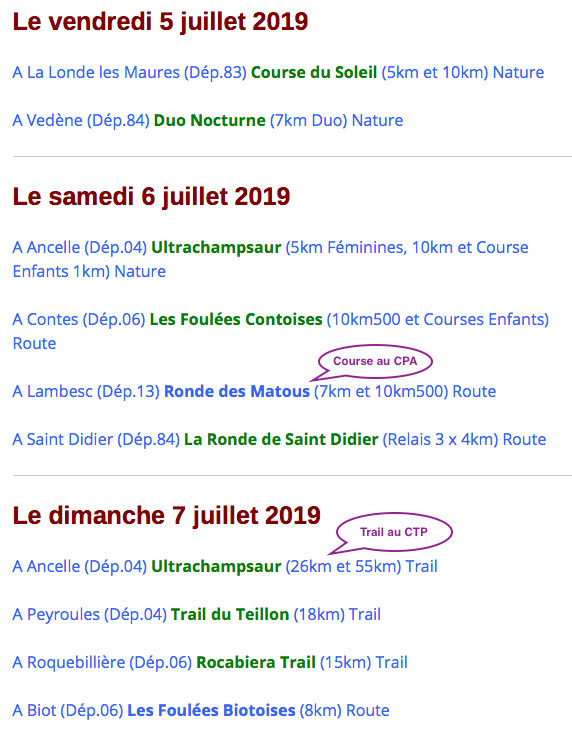
Task: Click 'A Roquebillière (Dép.06)' location text
Action: (x=102, y=662)
